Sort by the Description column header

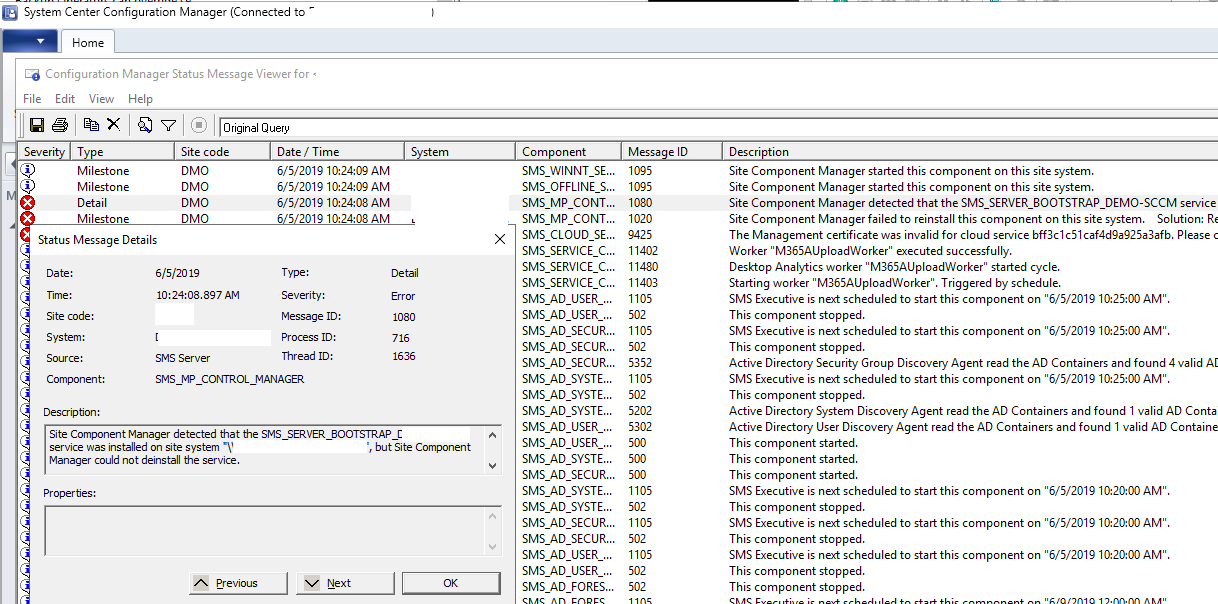tap(970, 152)
